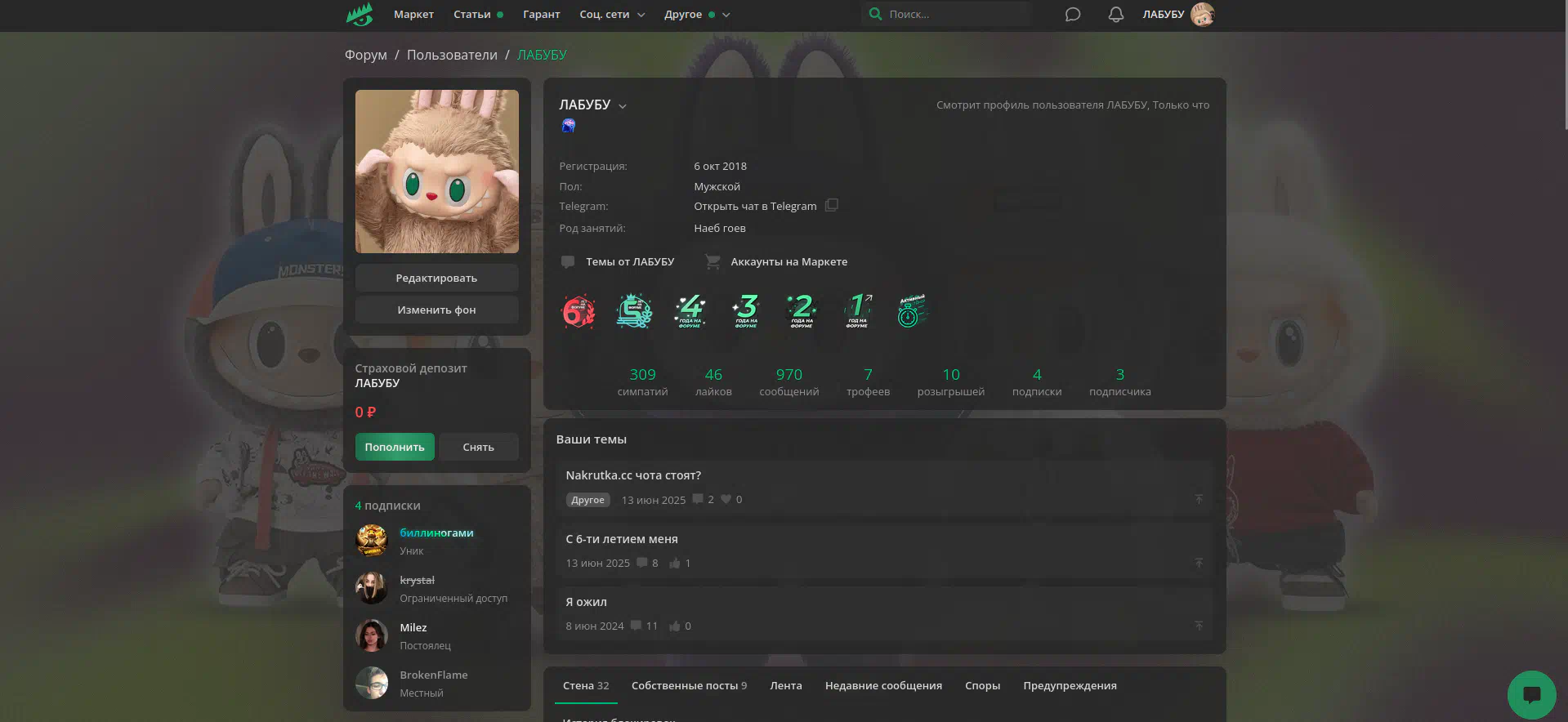
Task: Pin the Nakrutka.cc thread with arrow icon
Action: click(x=1199, y=499)
